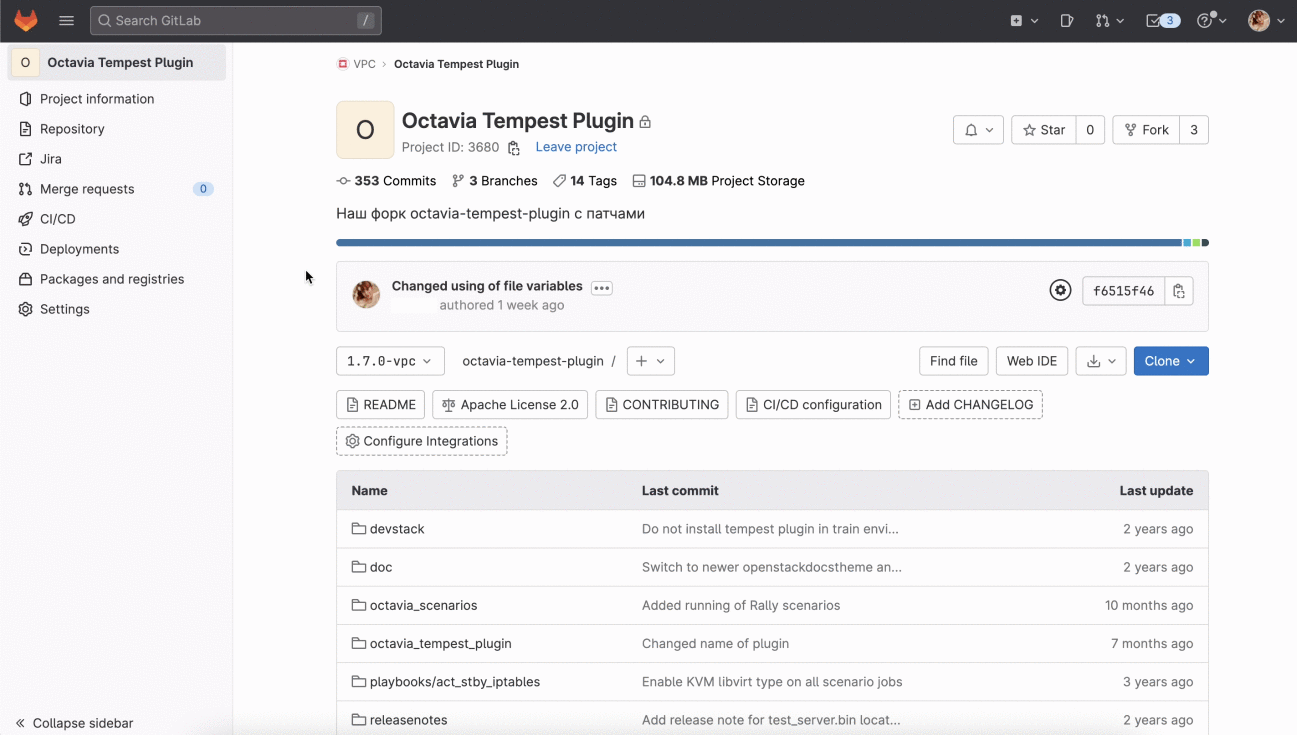Star the Octavia Tempest Plugin project

click(1043, 129)
